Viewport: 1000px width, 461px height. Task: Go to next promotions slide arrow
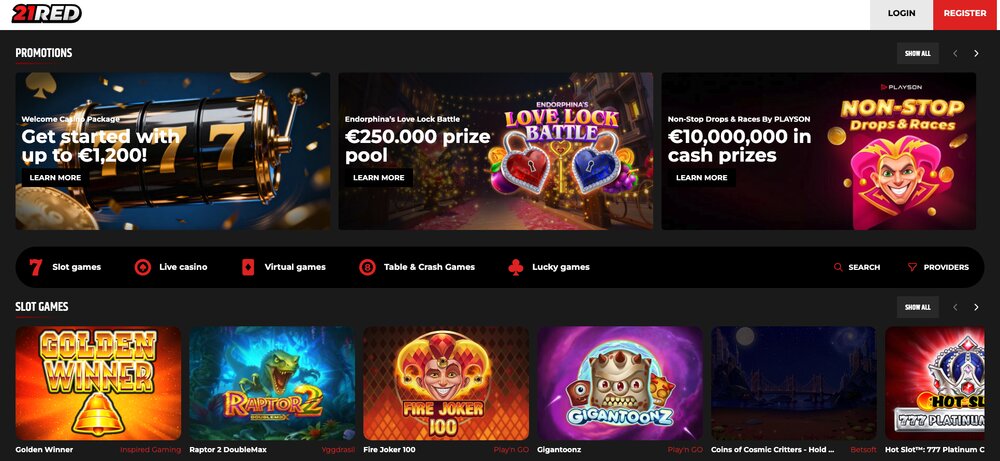point(976,54)
